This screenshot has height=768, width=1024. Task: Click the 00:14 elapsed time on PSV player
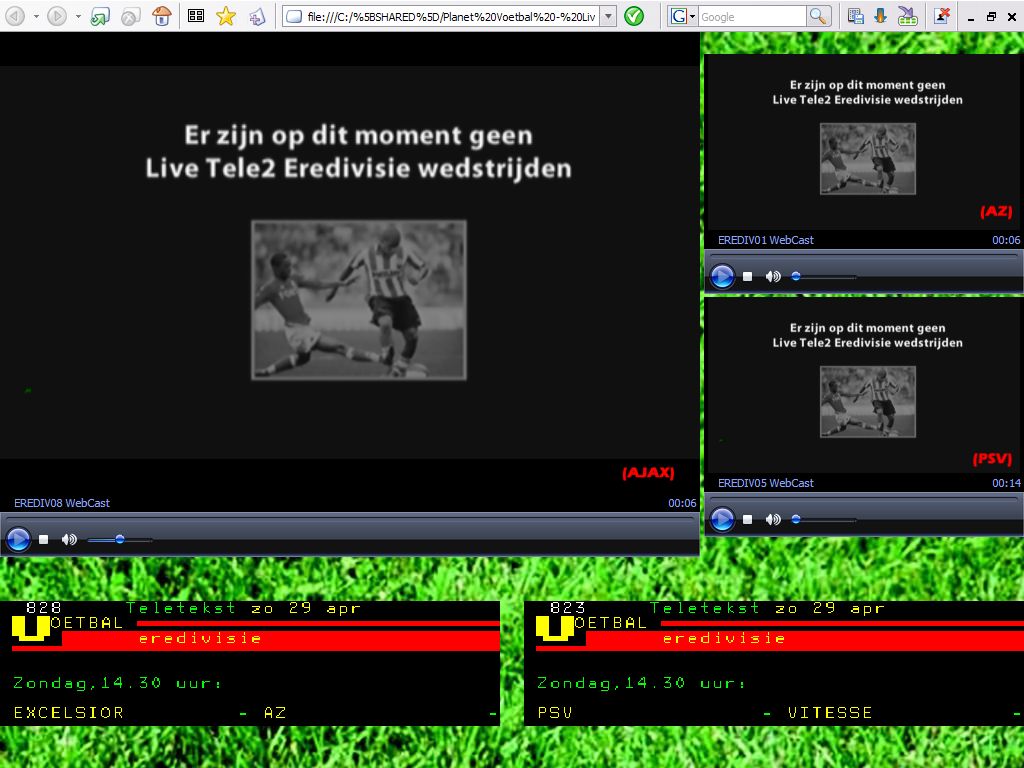tap(1006, 483)
